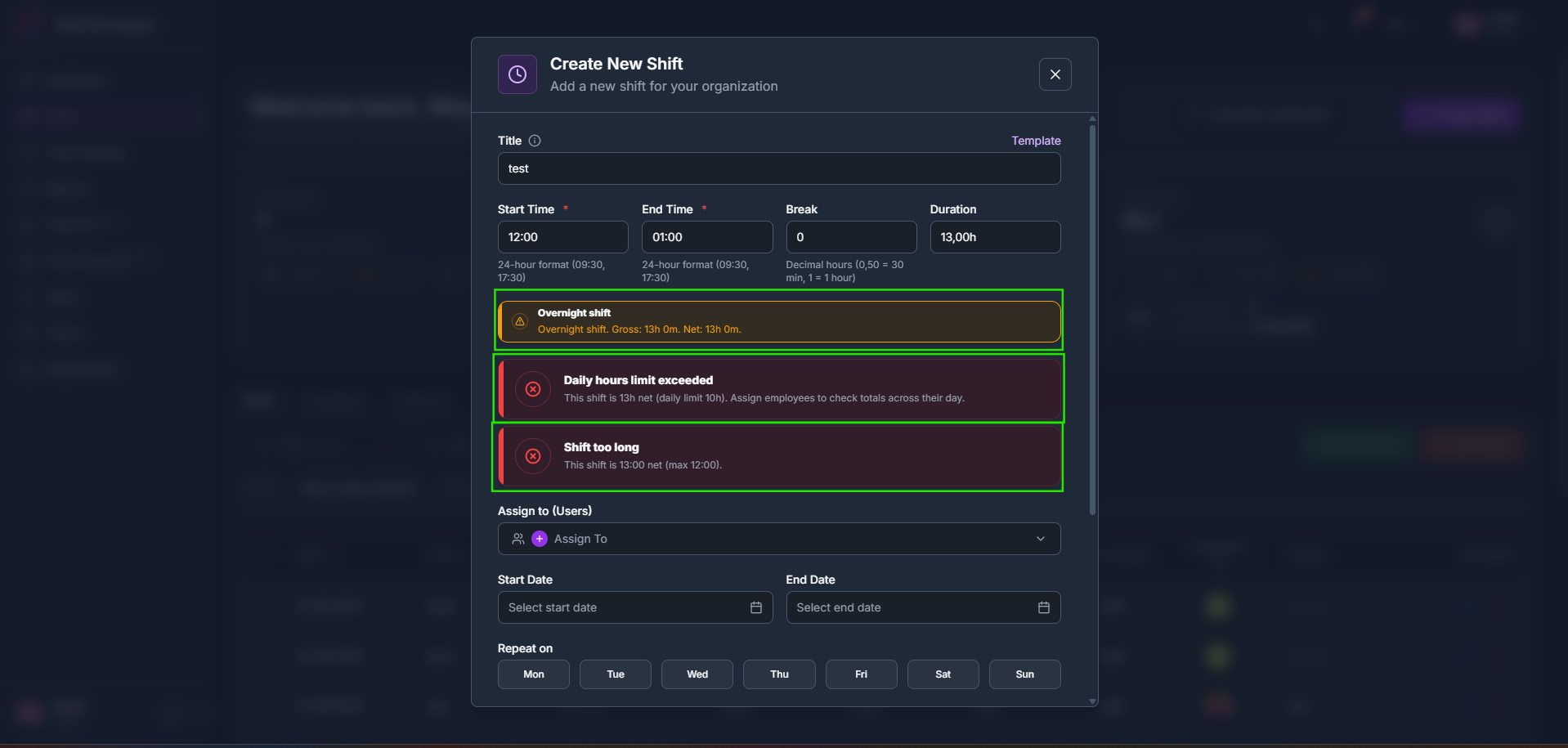Toggle Sun in Repeat on

pyautogui.click(x=1025, y=674)
